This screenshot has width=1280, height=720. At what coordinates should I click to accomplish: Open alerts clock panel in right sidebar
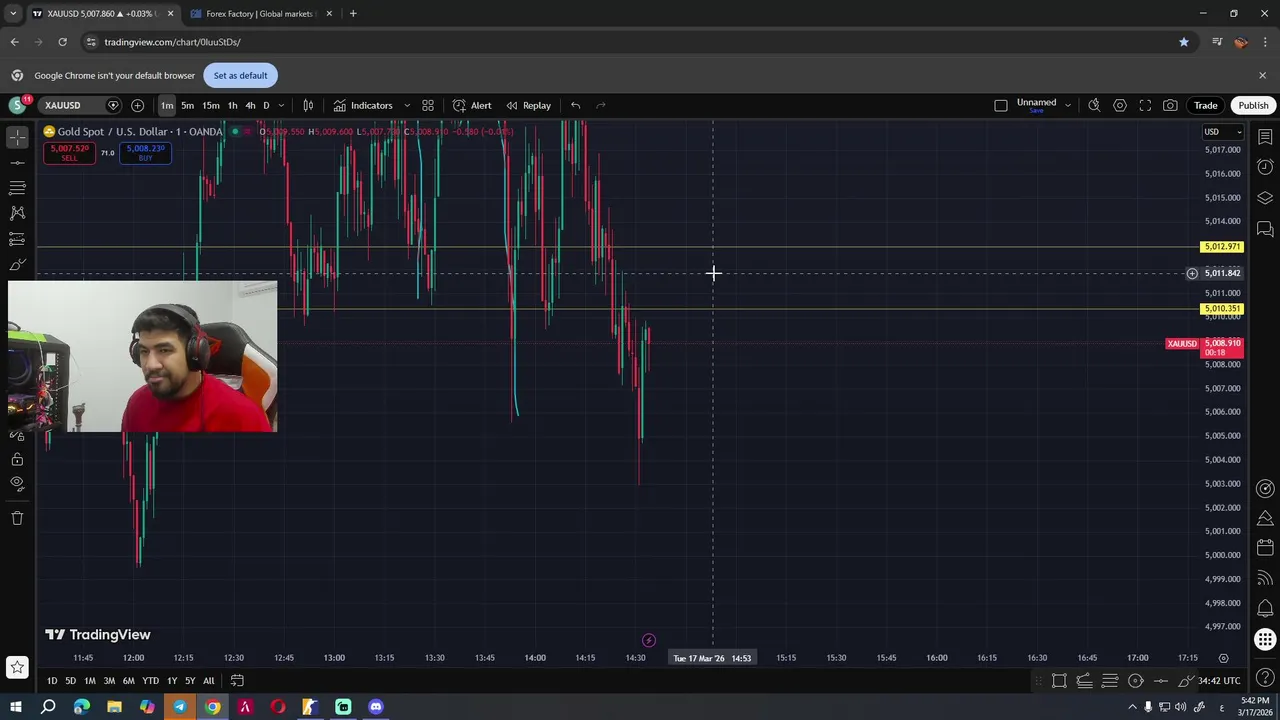coord(1265,167)
